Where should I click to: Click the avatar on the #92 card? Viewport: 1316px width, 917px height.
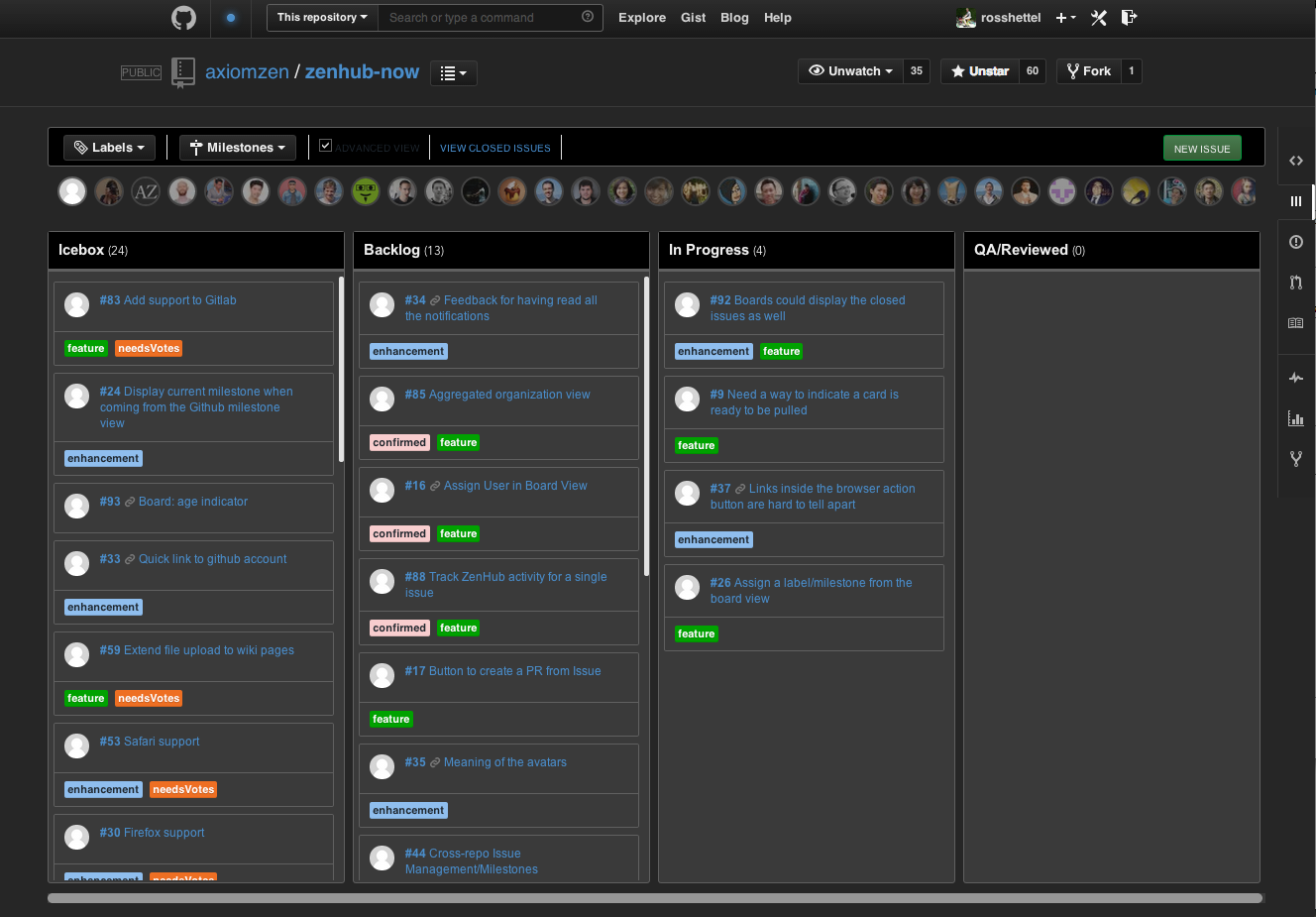pyautogui.click(x=688, y=304)
